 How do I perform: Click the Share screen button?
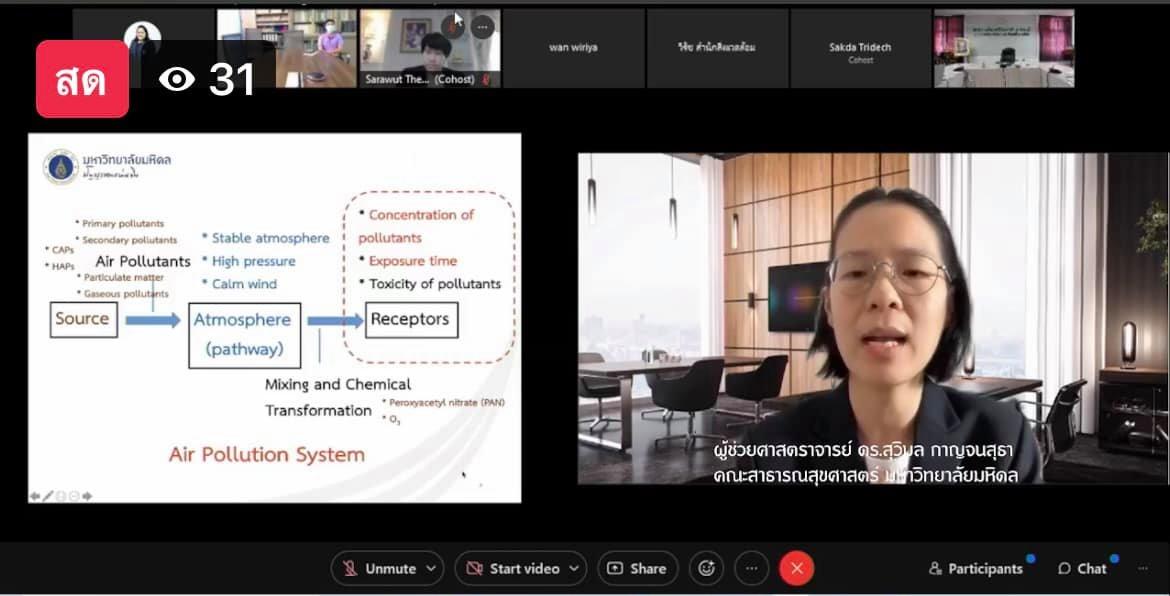tap(637, 568)
